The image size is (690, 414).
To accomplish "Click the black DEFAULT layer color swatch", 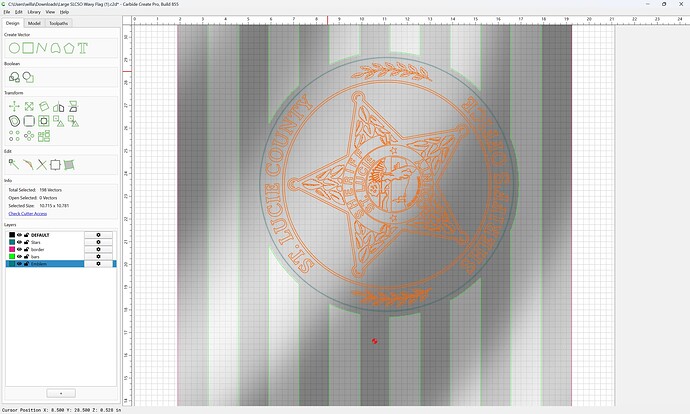I will 12,235.
